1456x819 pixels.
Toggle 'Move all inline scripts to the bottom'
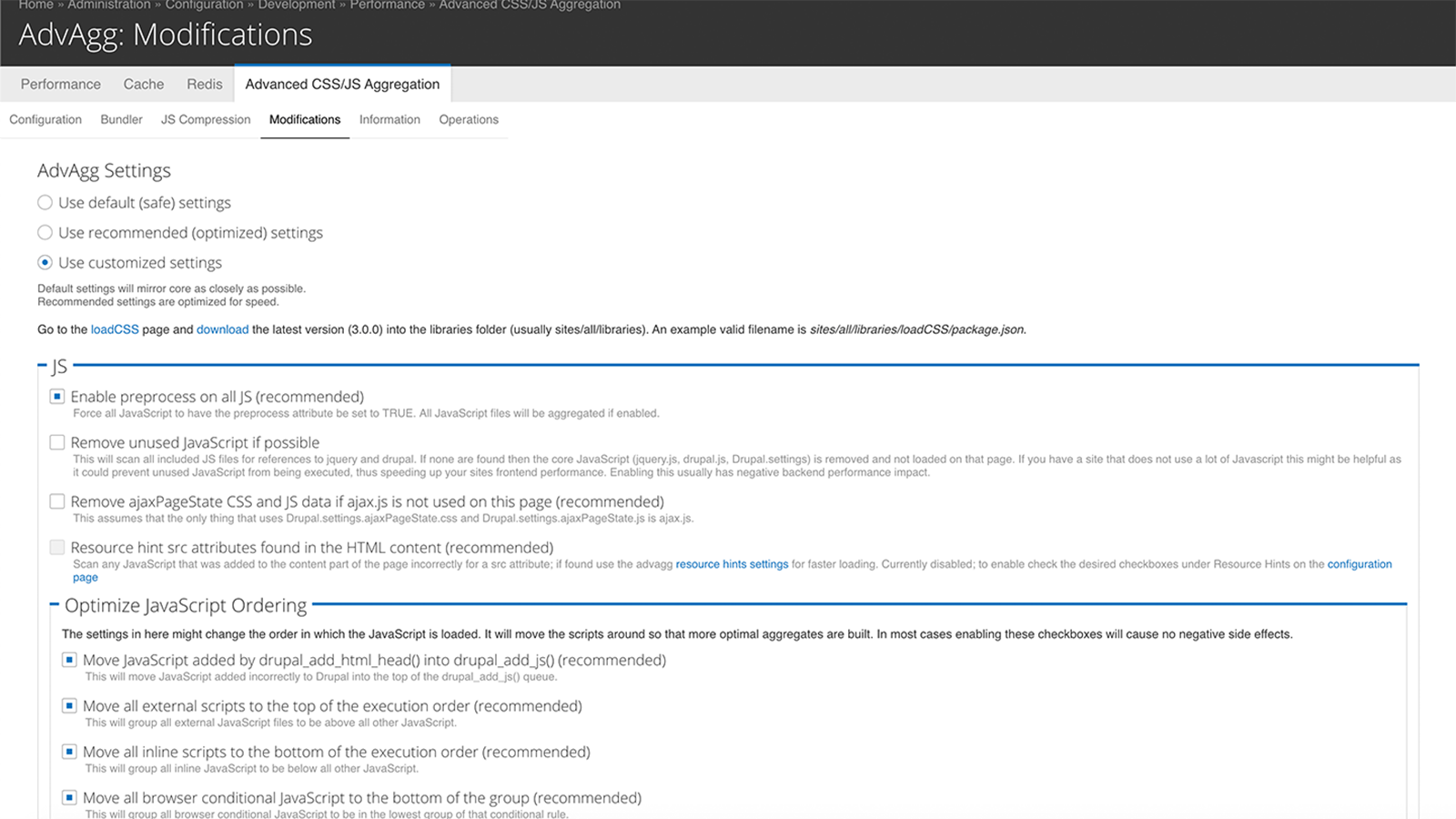coord(69,752)
